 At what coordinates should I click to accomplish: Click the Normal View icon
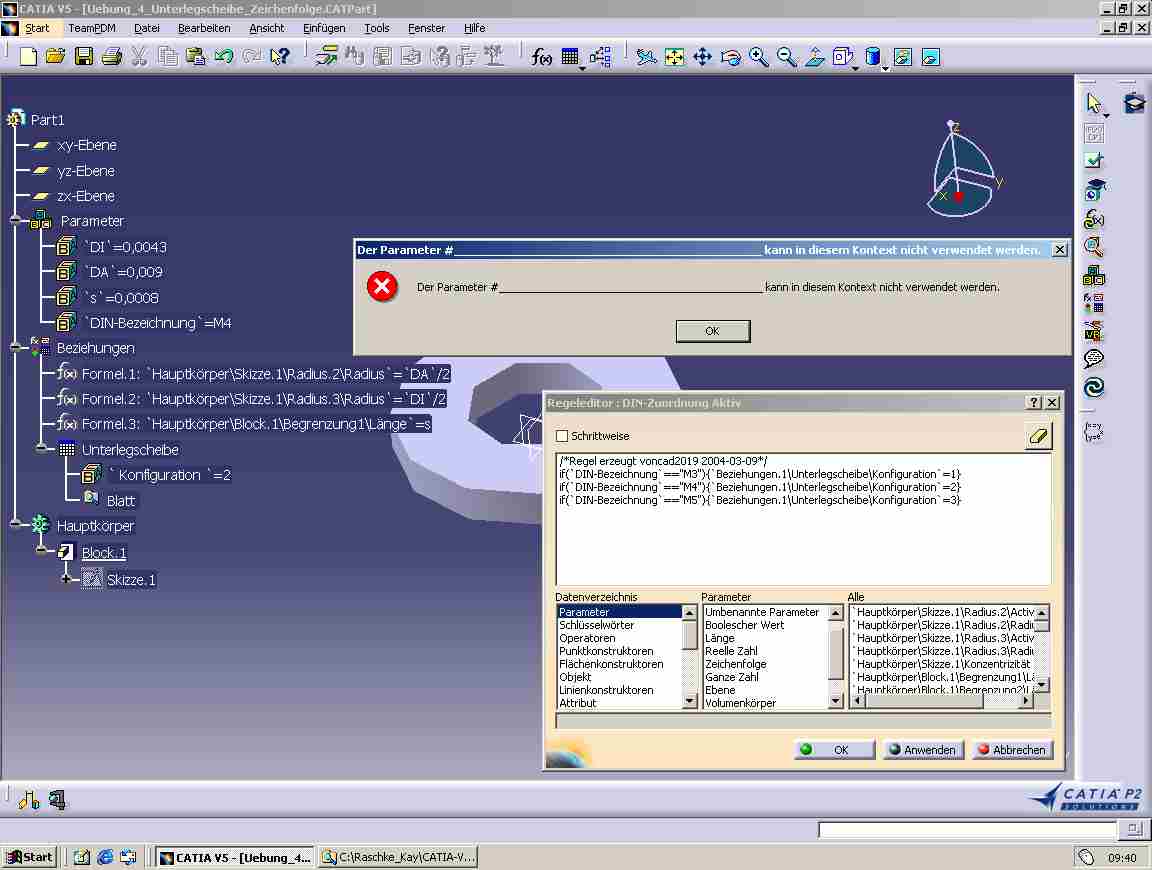tap(815, 57)
